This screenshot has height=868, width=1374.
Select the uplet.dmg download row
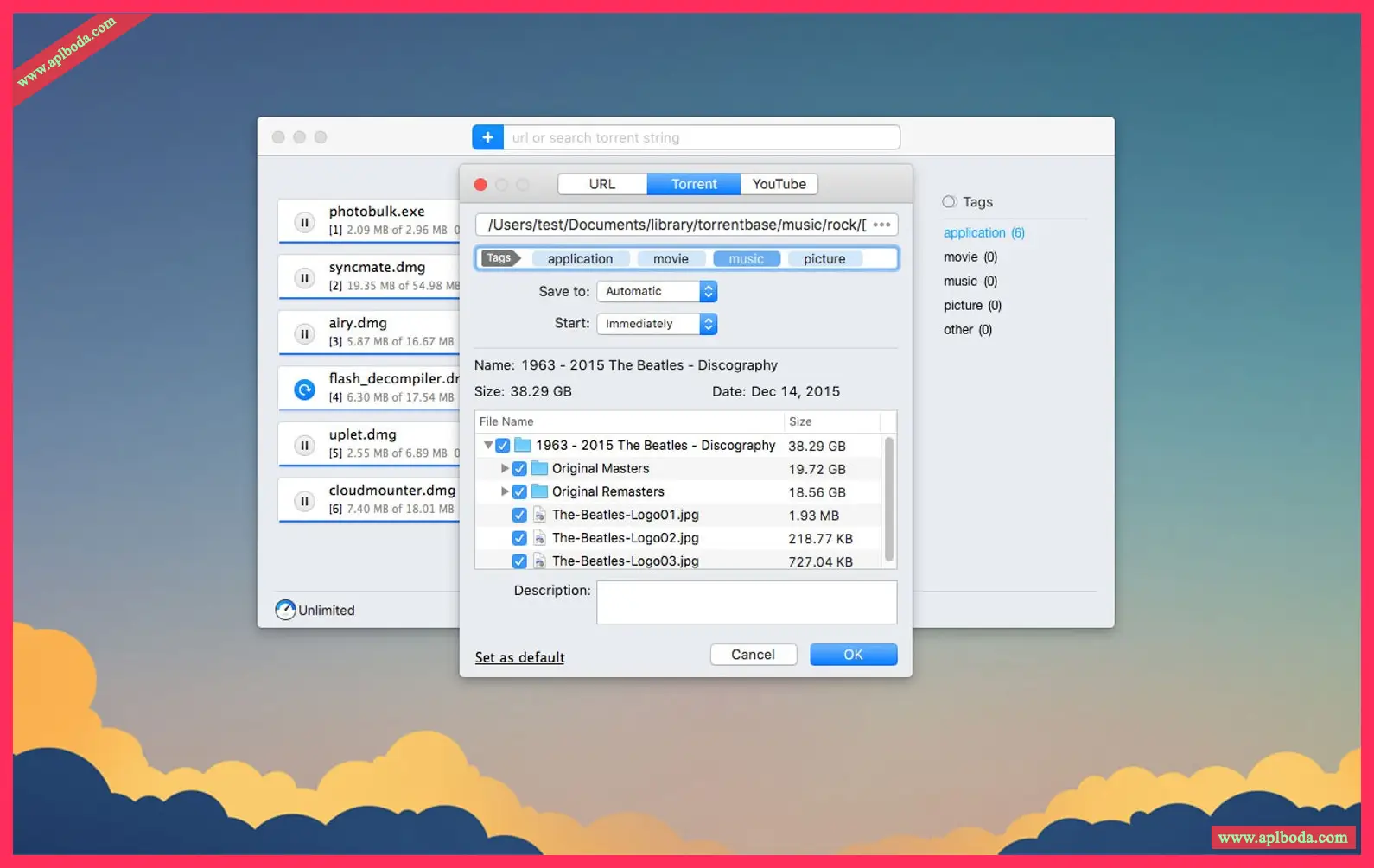tap(369, 444)
